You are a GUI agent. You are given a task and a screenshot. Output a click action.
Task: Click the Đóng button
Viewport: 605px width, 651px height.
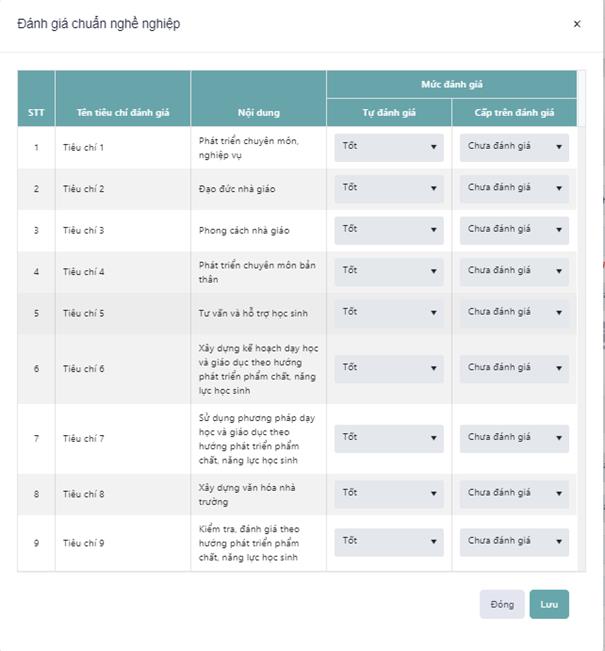tap(502, 604)
